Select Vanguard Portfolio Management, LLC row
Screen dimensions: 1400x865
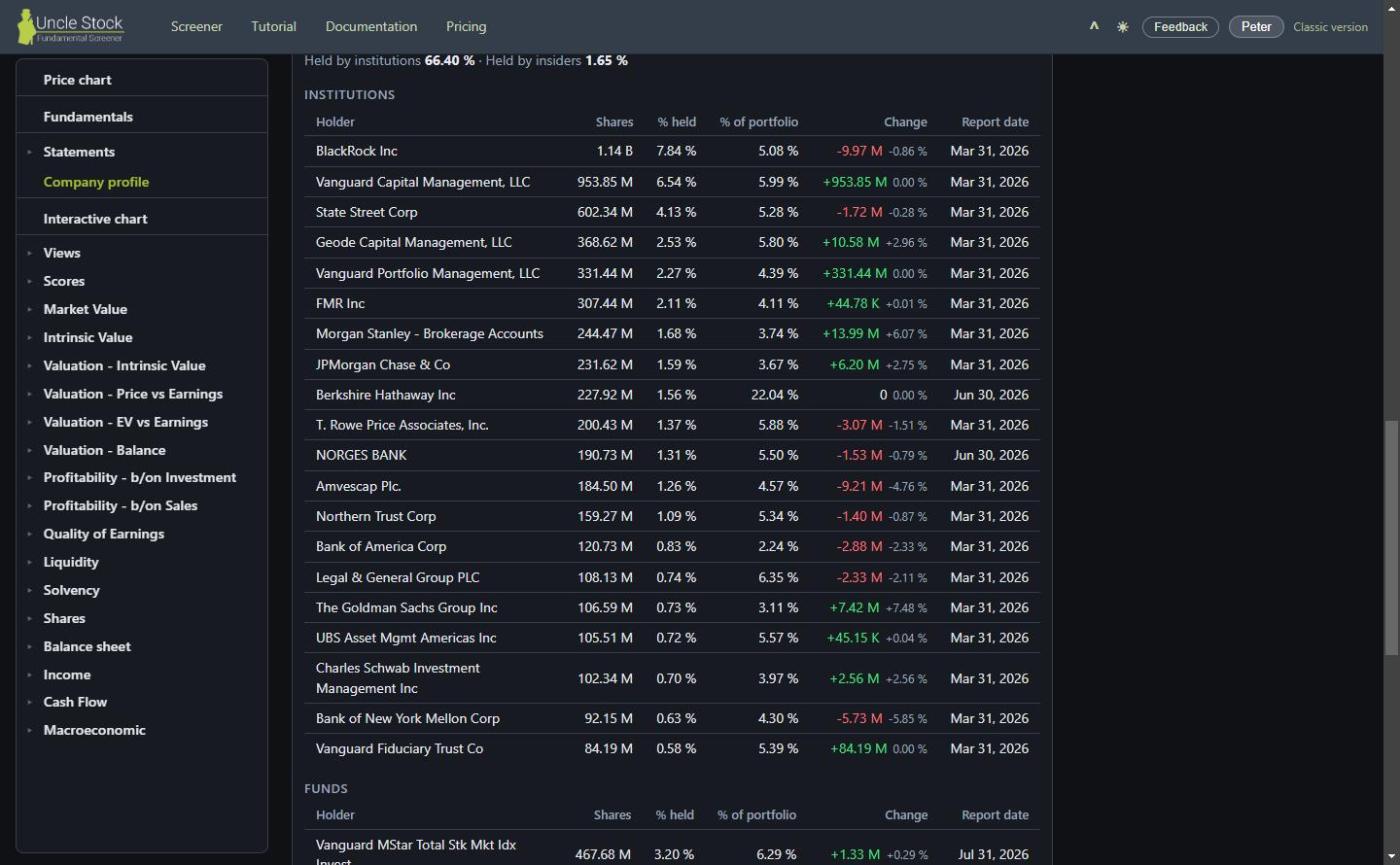672,273
